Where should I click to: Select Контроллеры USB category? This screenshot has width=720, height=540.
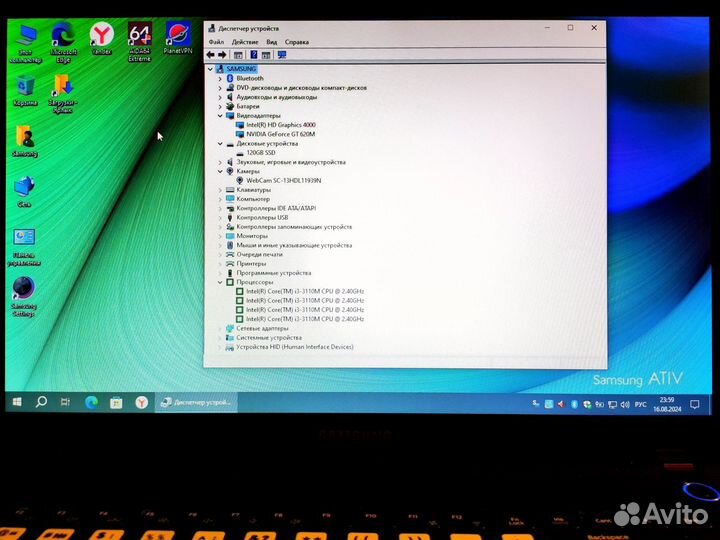(x=262, y=217)
